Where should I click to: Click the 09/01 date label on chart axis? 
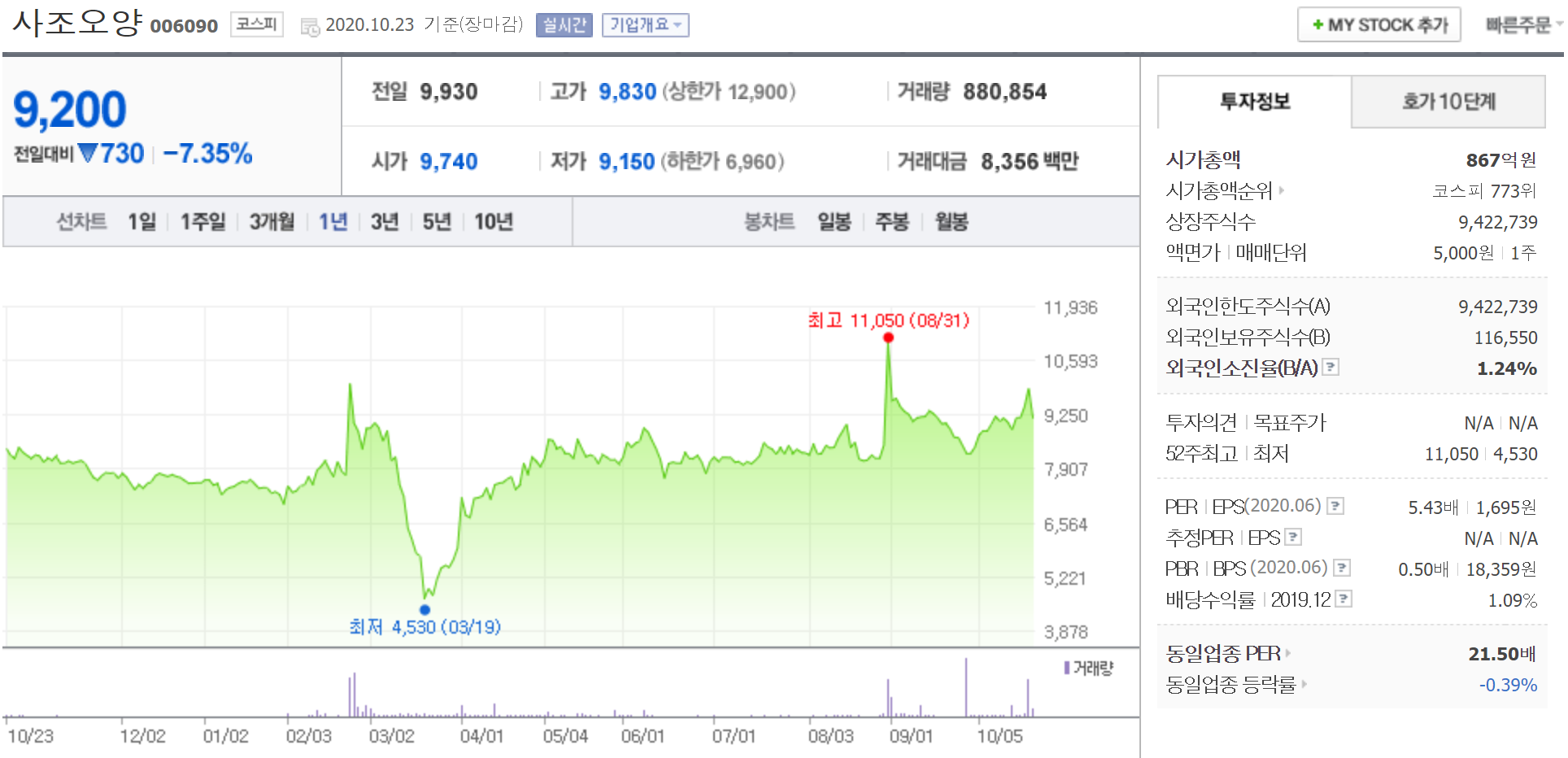click(x=911, y=736)
